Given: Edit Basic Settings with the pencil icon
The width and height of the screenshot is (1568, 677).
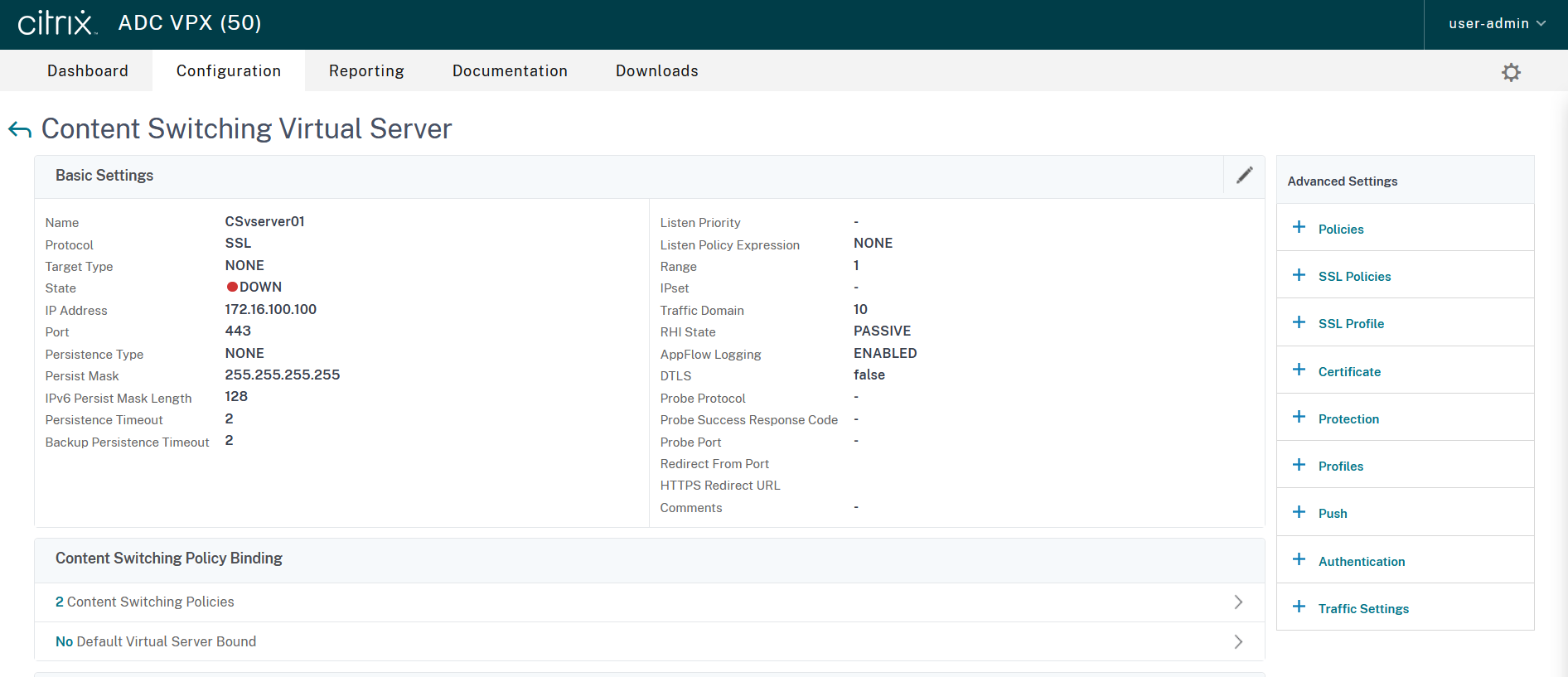Looking at the screenshot, I should click(x=1244, y=175).
